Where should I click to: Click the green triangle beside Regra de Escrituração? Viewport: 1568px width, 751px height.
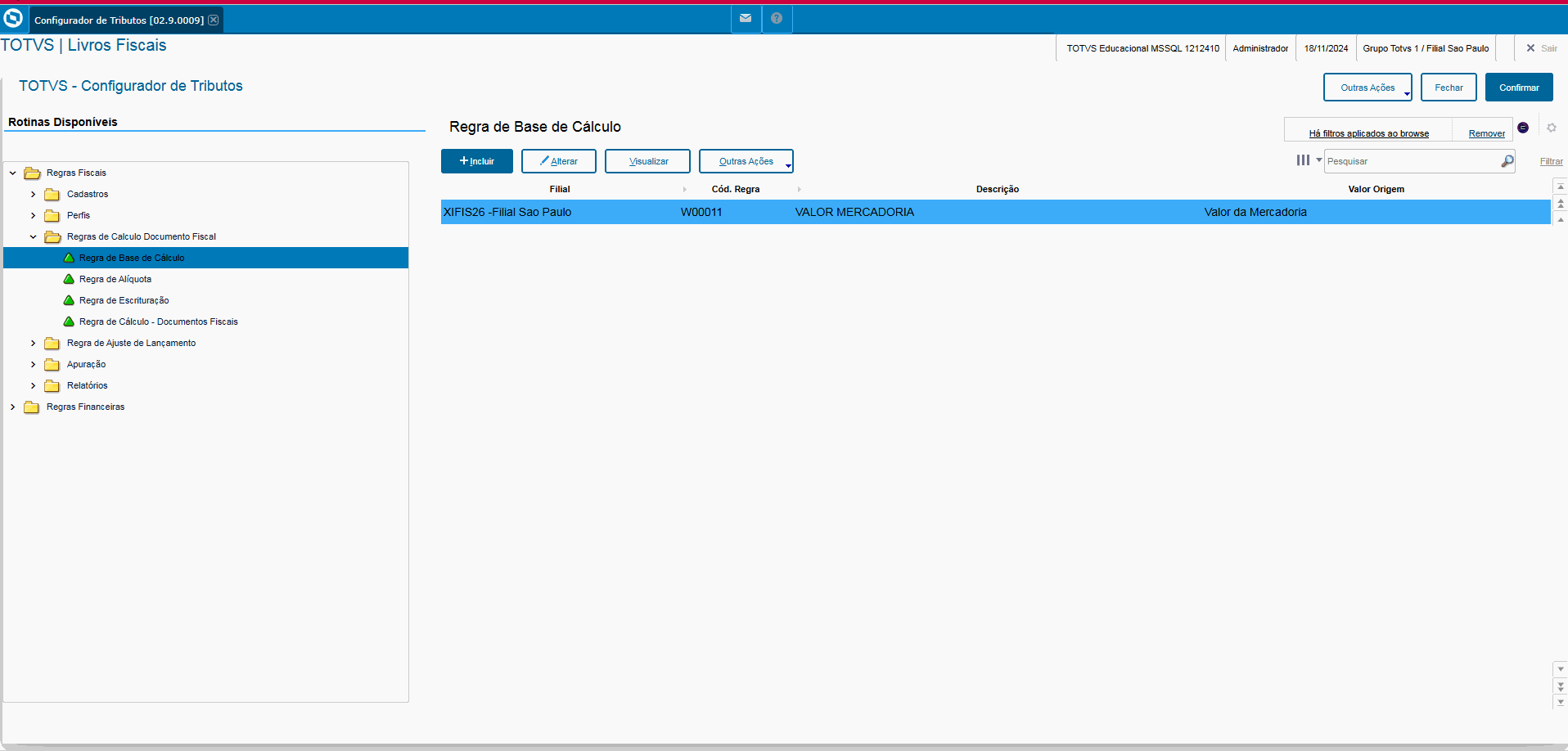pos(70,300)
